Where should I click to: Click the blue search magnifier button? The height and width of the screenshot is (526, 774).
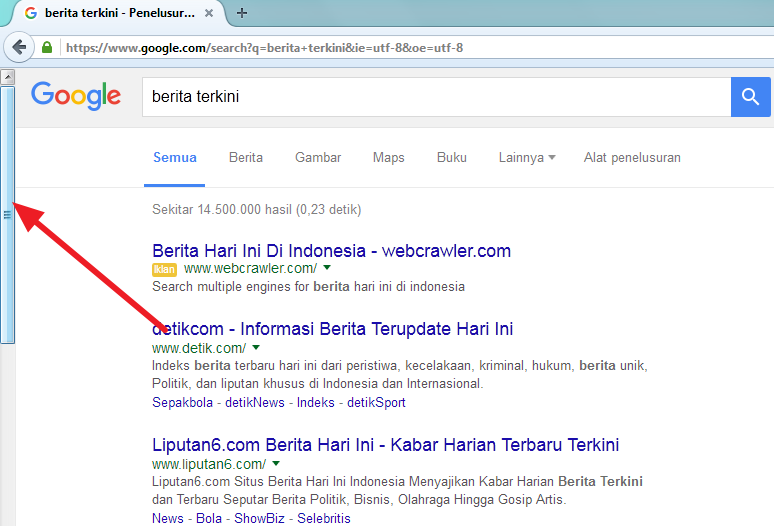point(750,97)
